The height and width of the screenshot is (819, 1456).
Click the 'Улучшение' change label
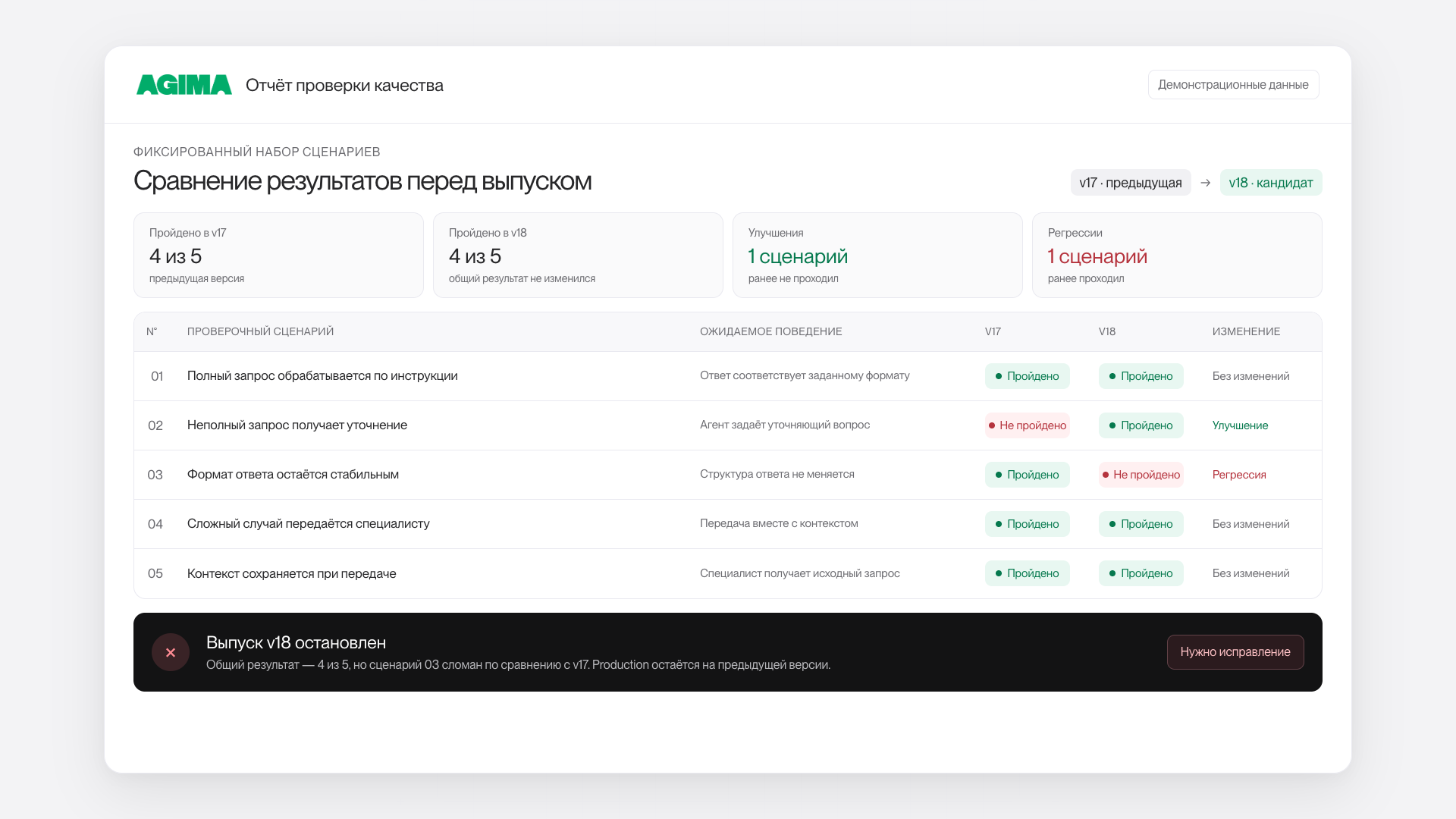pyautogui.click(x=1240, y=425)
